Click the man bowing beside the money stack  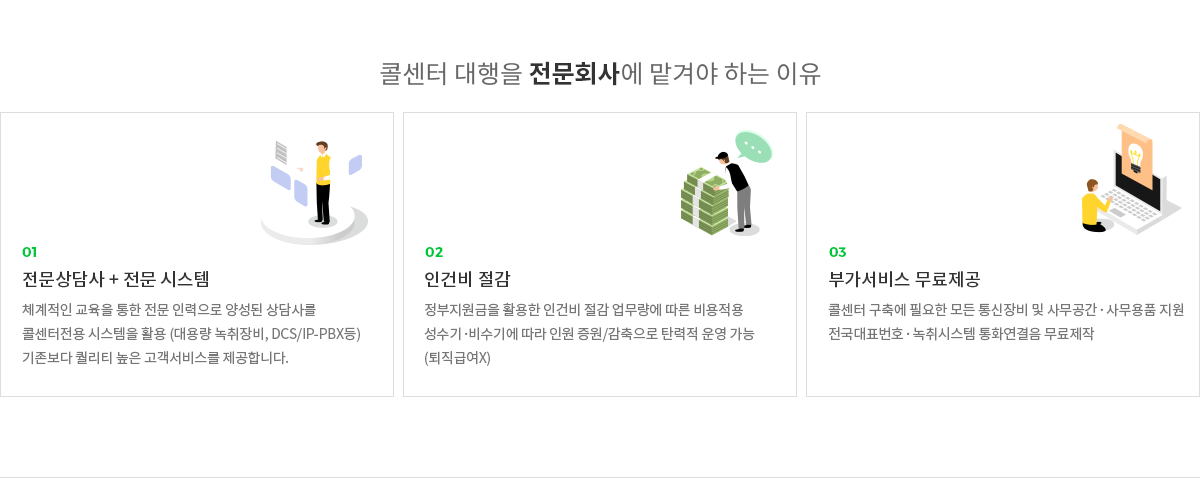(x=737, y=190)
